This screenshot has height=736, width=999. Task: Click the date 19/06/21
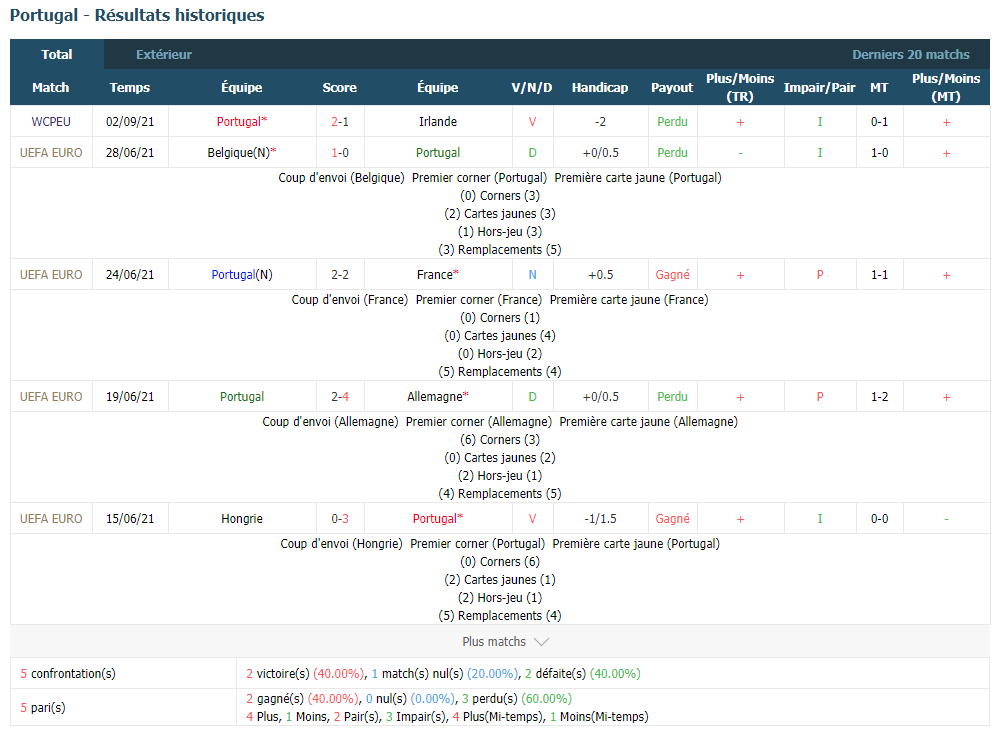coord(130,396)
